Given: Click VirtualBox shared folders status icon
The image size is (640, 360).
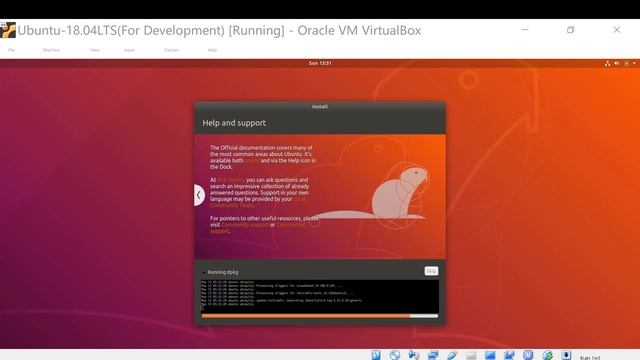Looking at the screenshot, I should coord(471,355).
